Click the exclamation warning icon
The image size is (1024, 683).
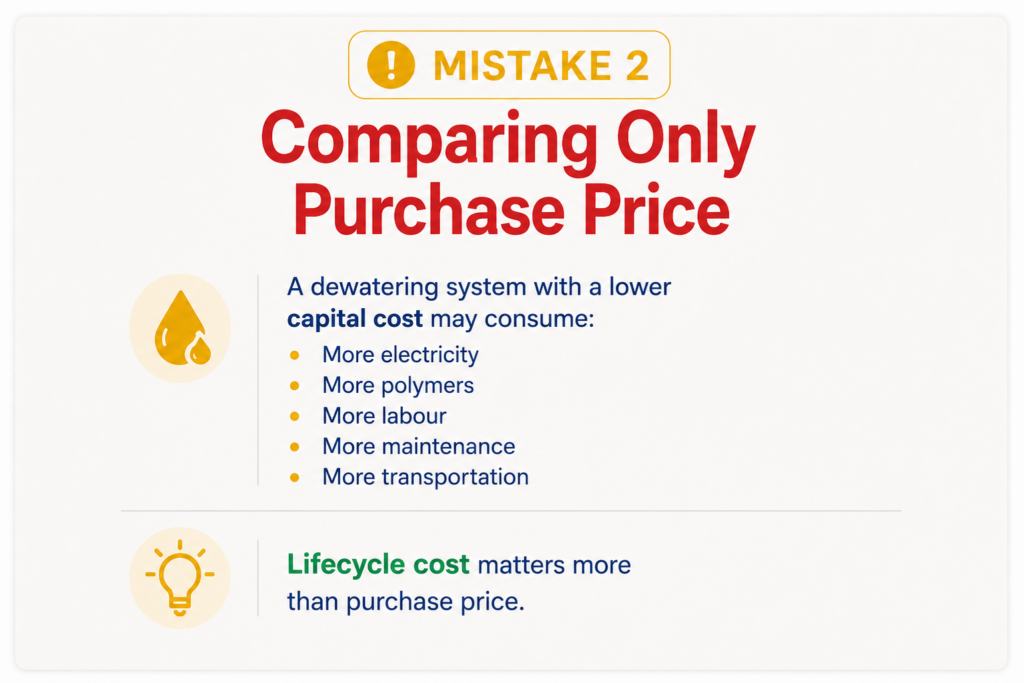point(391,65)
